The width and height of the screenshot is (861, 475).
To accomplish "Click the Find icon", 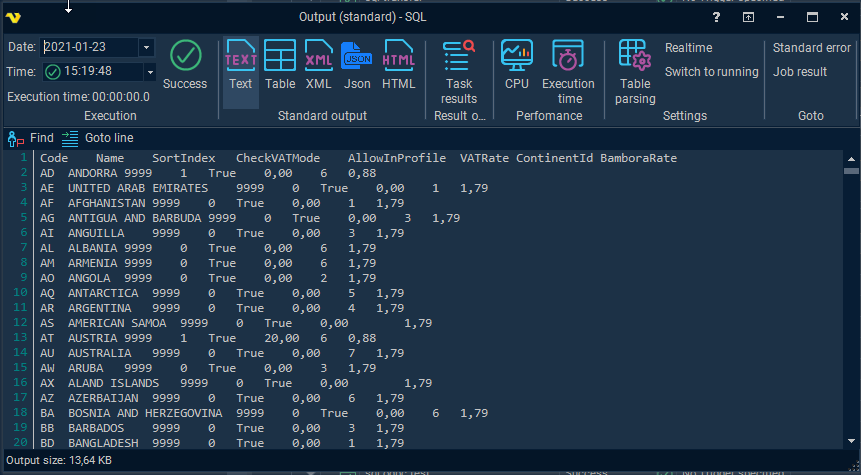I will [15, 138].
